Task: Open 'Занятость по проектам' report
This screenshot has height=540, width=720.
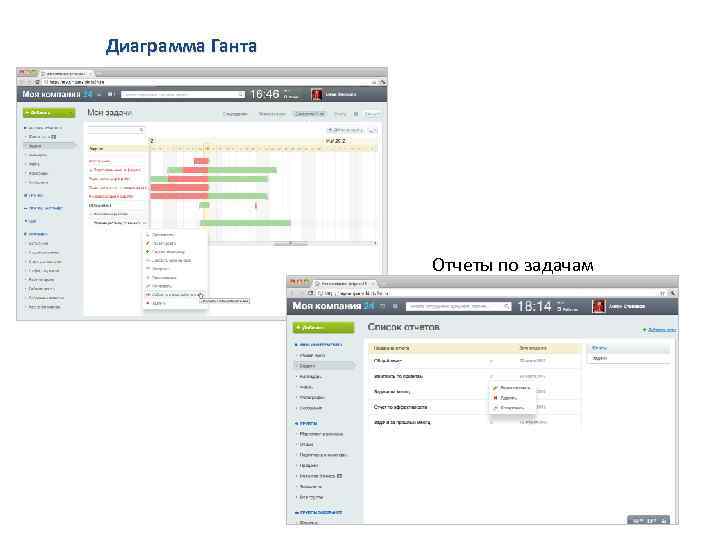Action: [x=398, y=376]
